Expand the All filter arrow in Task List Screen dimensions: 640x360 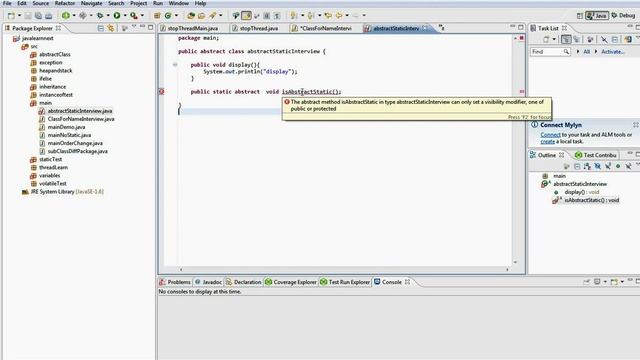(578, 51)
